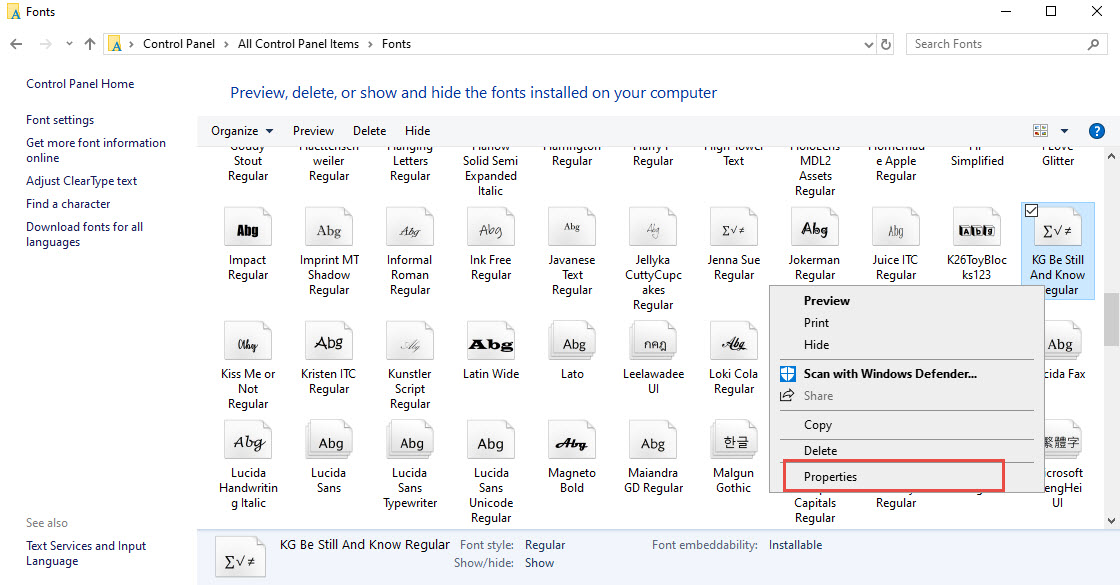The image size is (1120, 585).
Task: Select the Jokerman Regular font icon
Action: 814,229
